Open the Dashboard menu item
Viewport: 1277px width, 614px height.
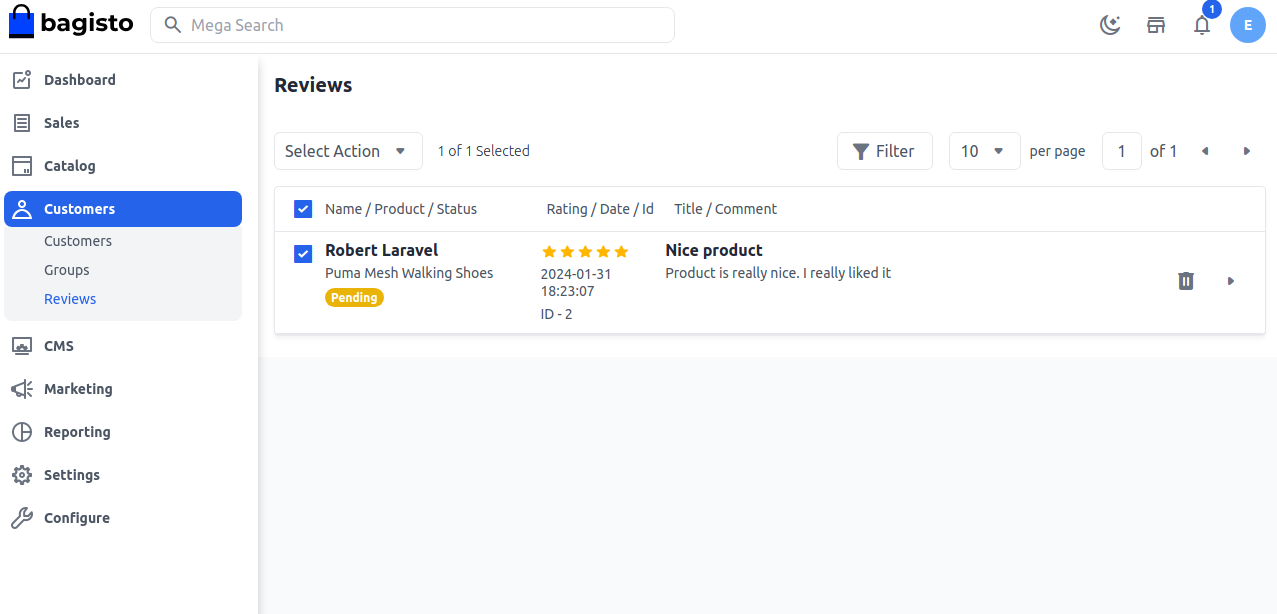point(79,80)
